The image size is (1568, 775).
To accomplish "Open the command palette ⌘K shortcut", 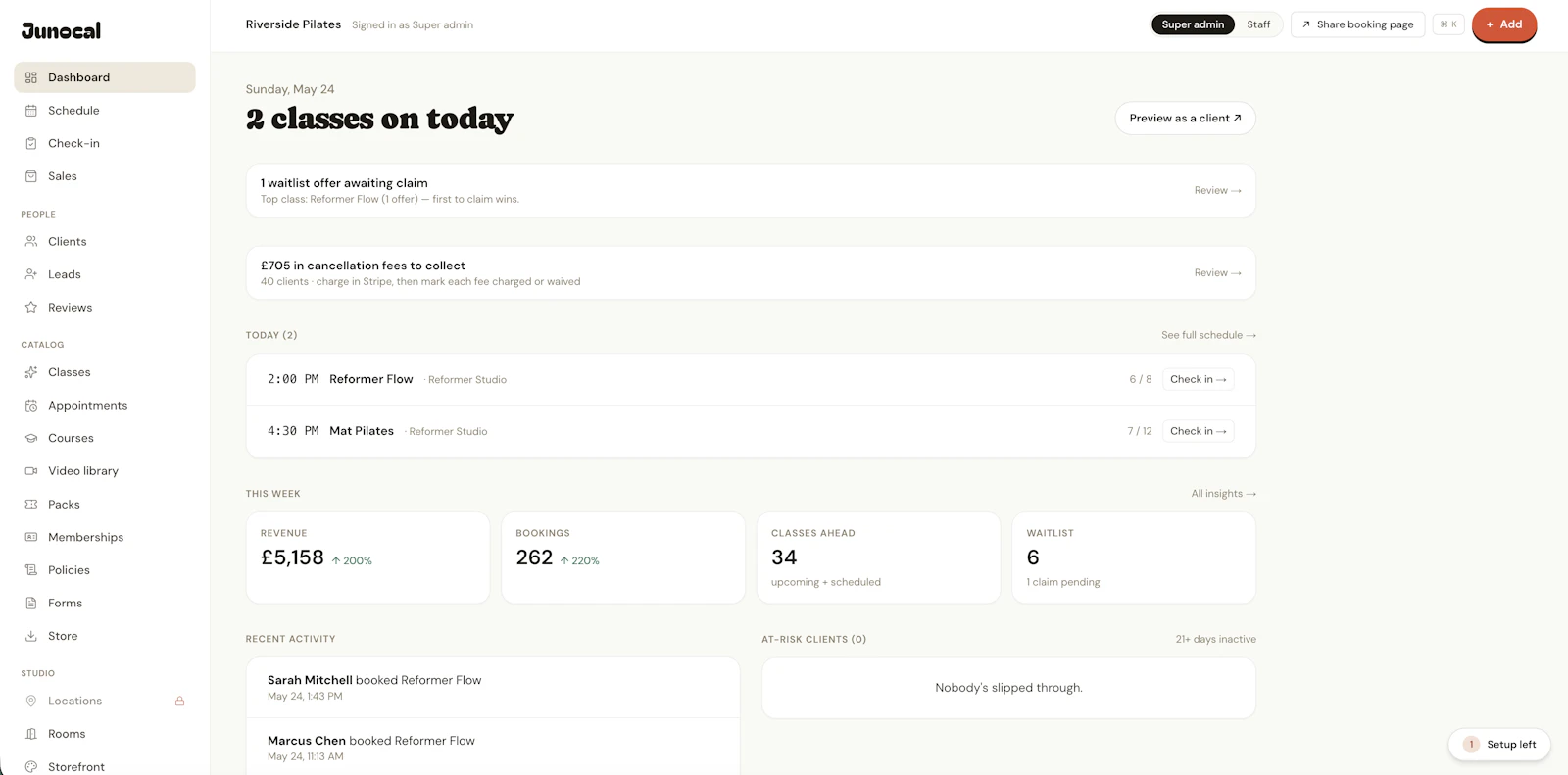I will click(1448, 24).
